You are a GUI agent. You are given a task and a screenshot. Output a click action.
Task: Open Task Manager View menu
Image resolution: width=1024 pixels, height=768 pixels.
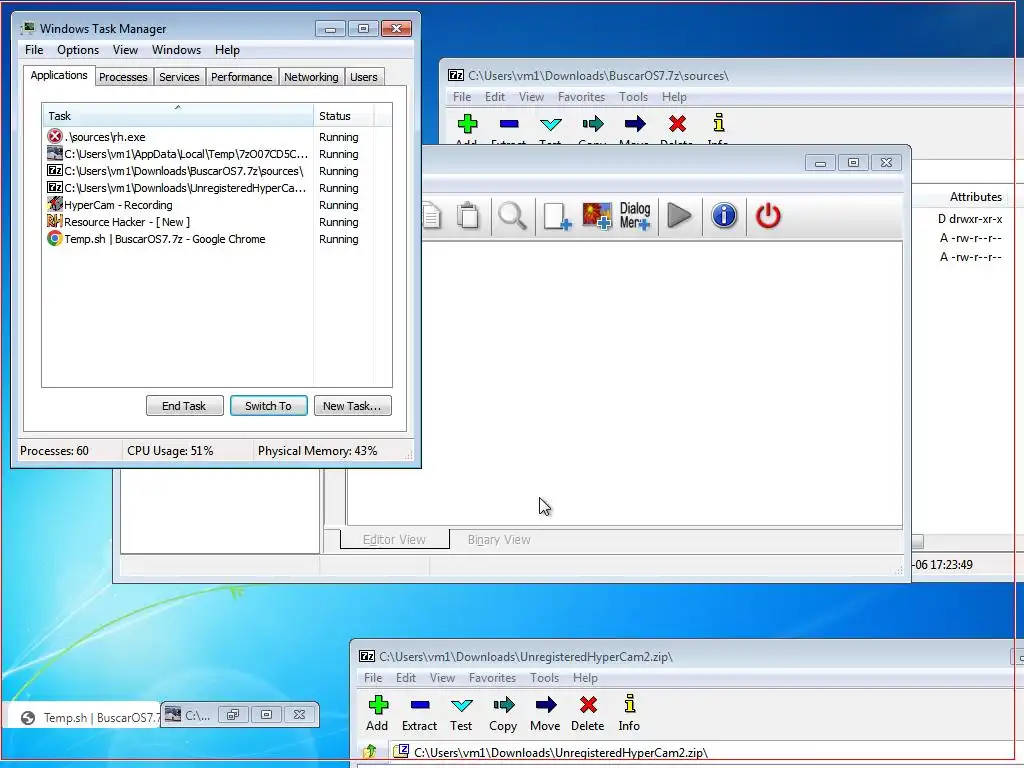pyautogui.click(x=125, y=50)
